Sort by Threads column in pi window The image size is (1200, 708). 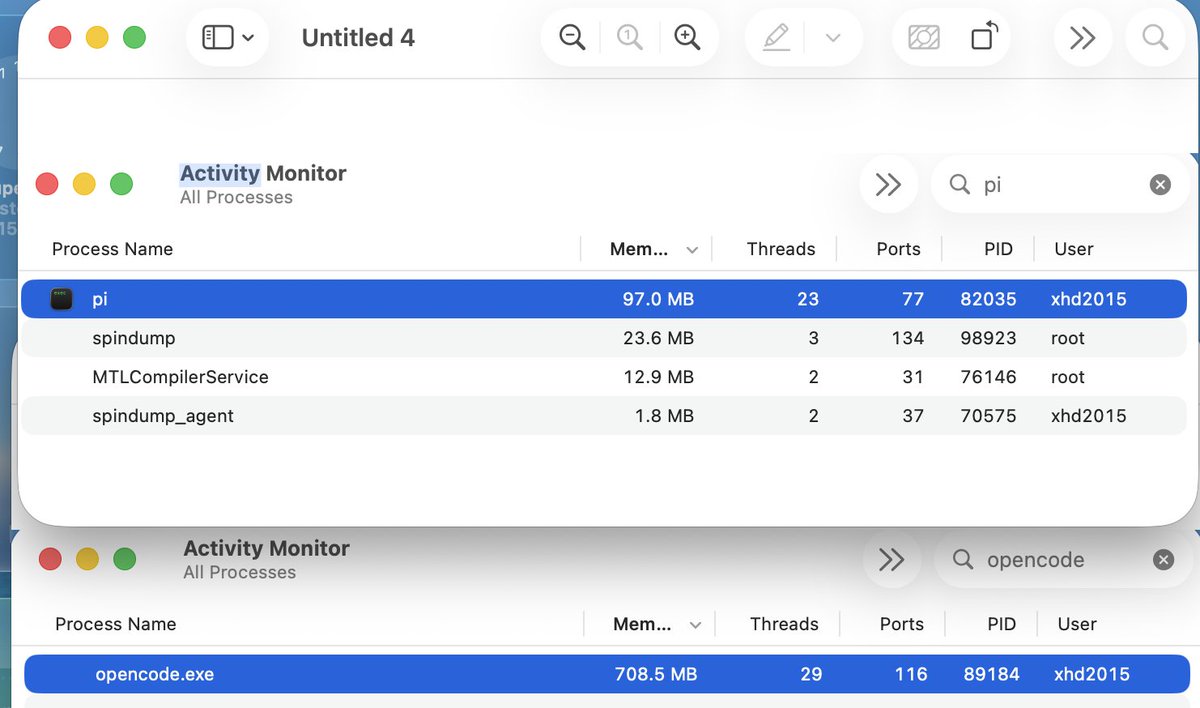tap(781, 249)
